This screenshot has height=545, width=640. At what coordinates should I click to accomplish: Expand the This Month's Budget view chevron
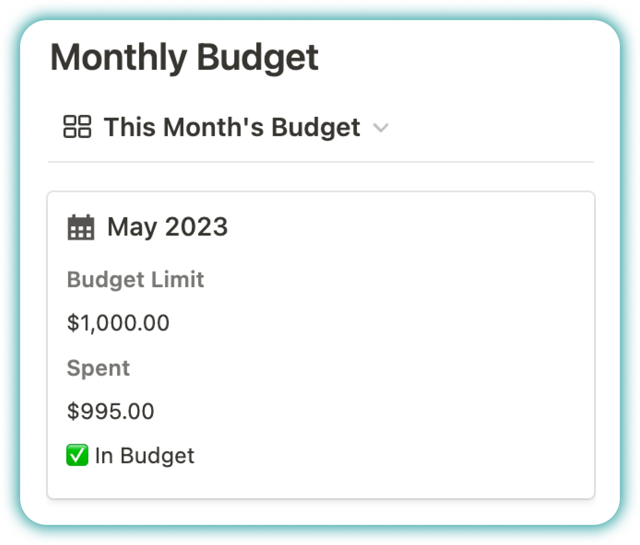coord(381,128)
